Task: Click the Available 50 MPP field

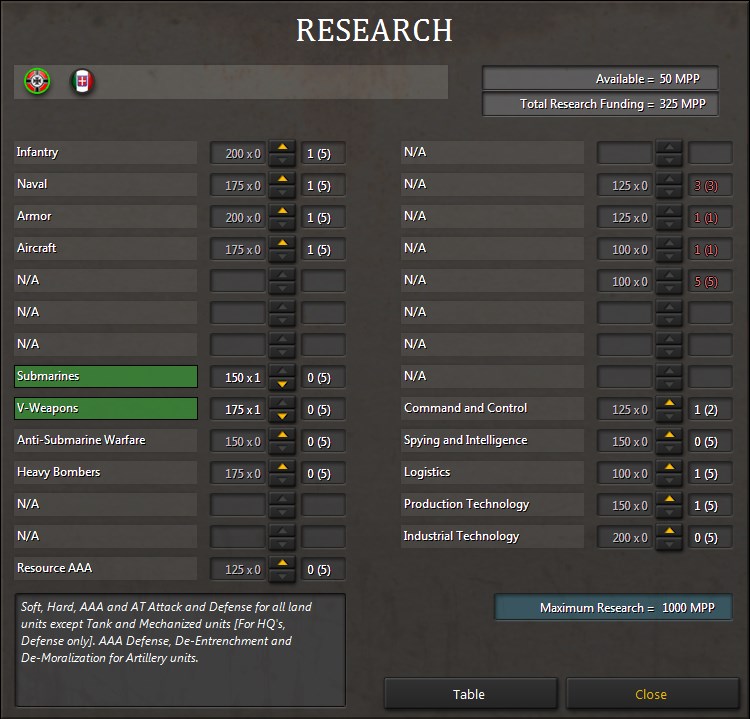Action: [600, 78]
